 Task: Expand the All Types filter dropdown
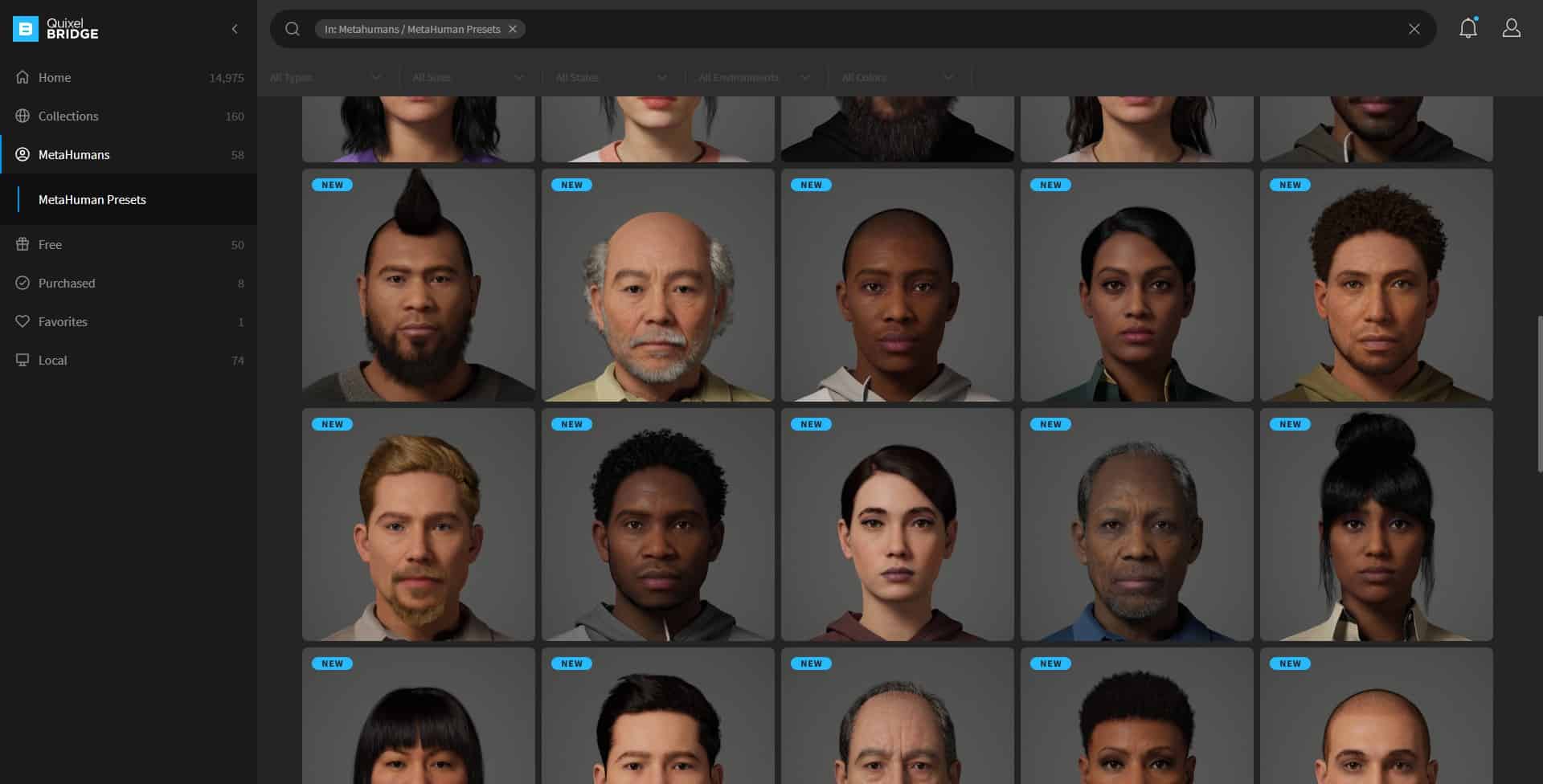(325, 77)
